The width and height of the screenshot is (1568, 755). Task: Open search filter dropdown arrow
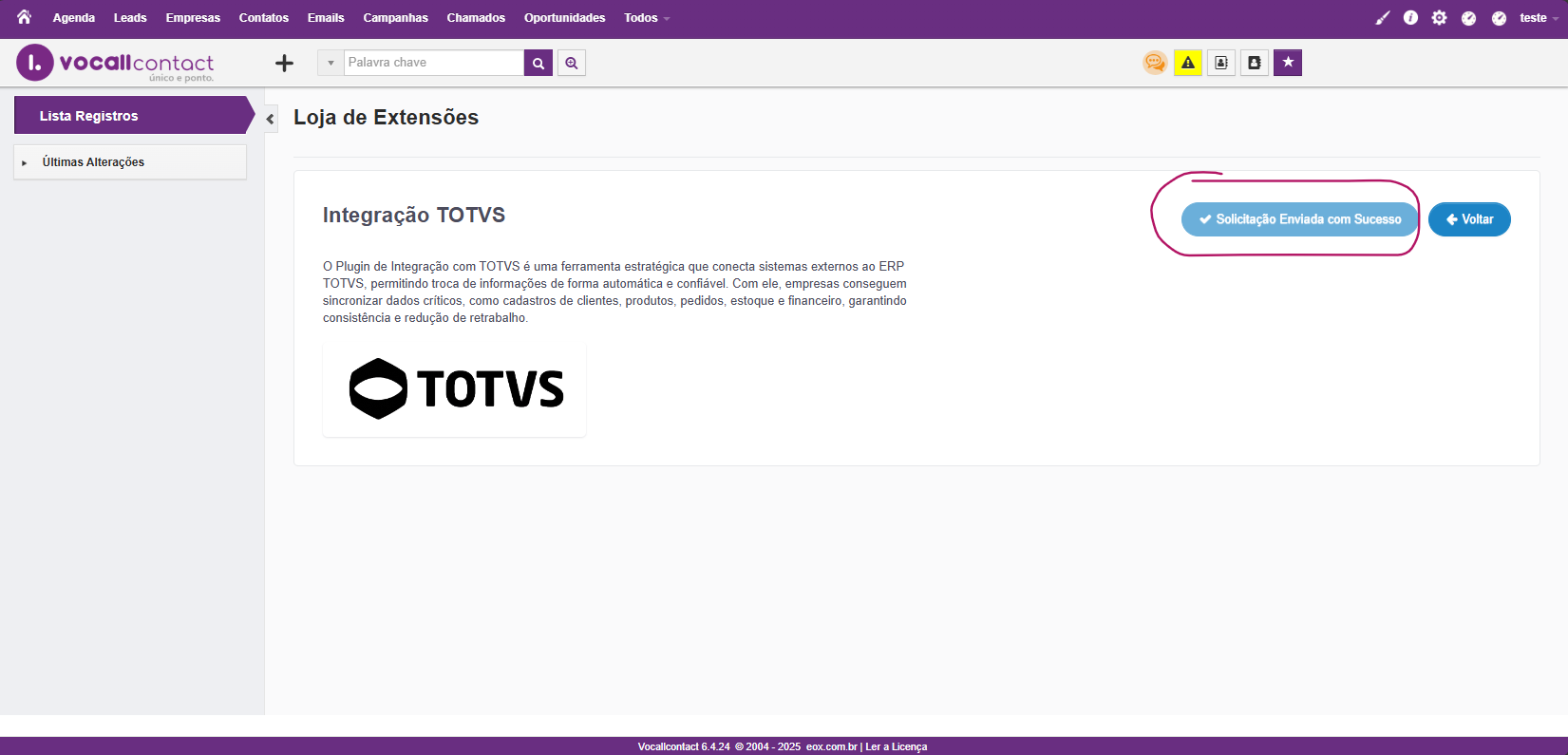(x=331, y=63)
